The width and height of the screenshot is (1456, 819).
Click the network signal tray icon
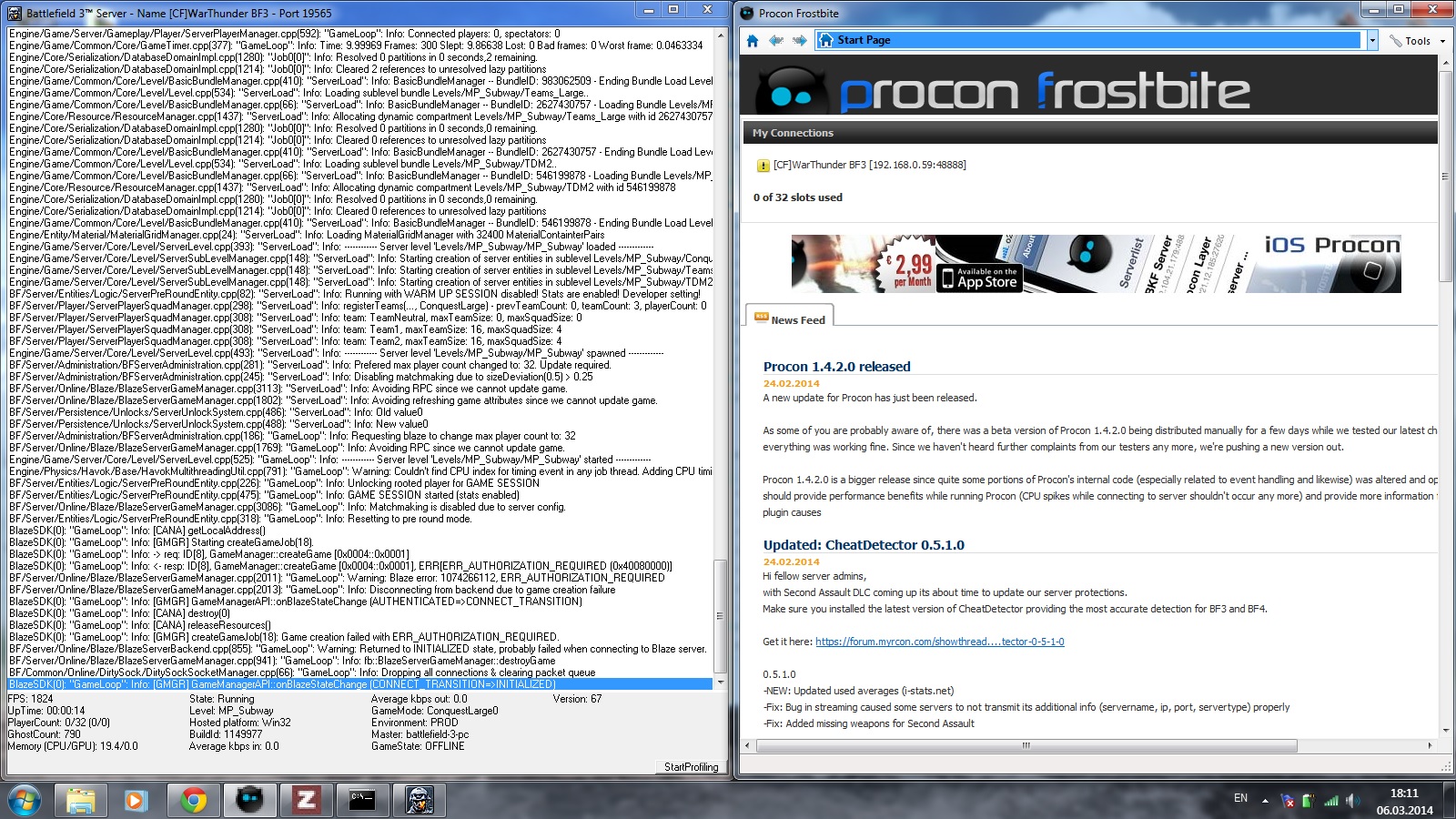click(1331, 801)
